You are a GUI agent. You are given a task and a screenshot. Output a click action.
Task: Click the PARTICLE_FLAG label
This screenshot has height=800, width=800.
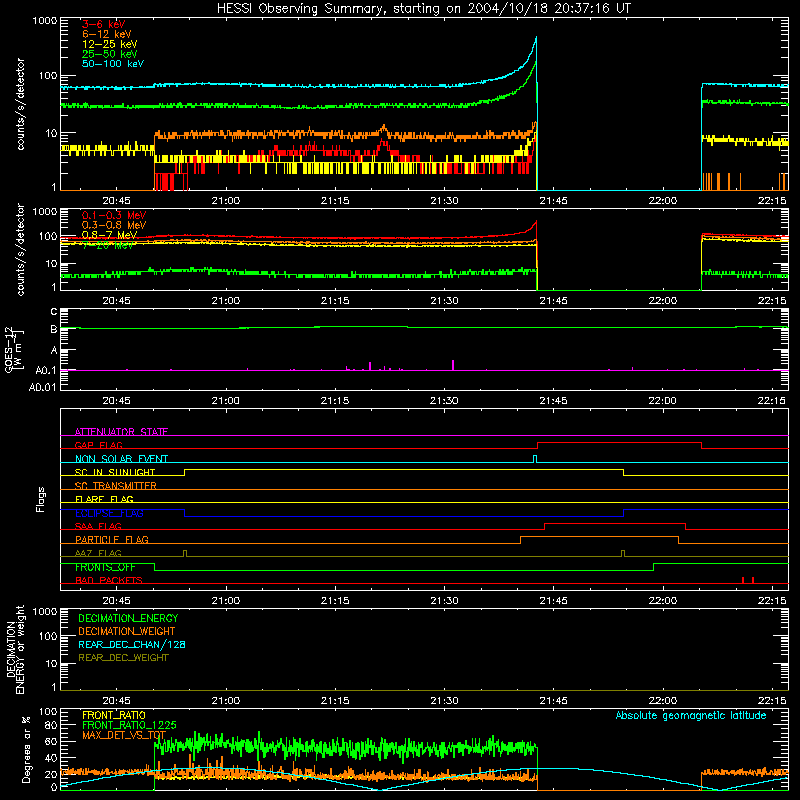(x=112, y=539)
